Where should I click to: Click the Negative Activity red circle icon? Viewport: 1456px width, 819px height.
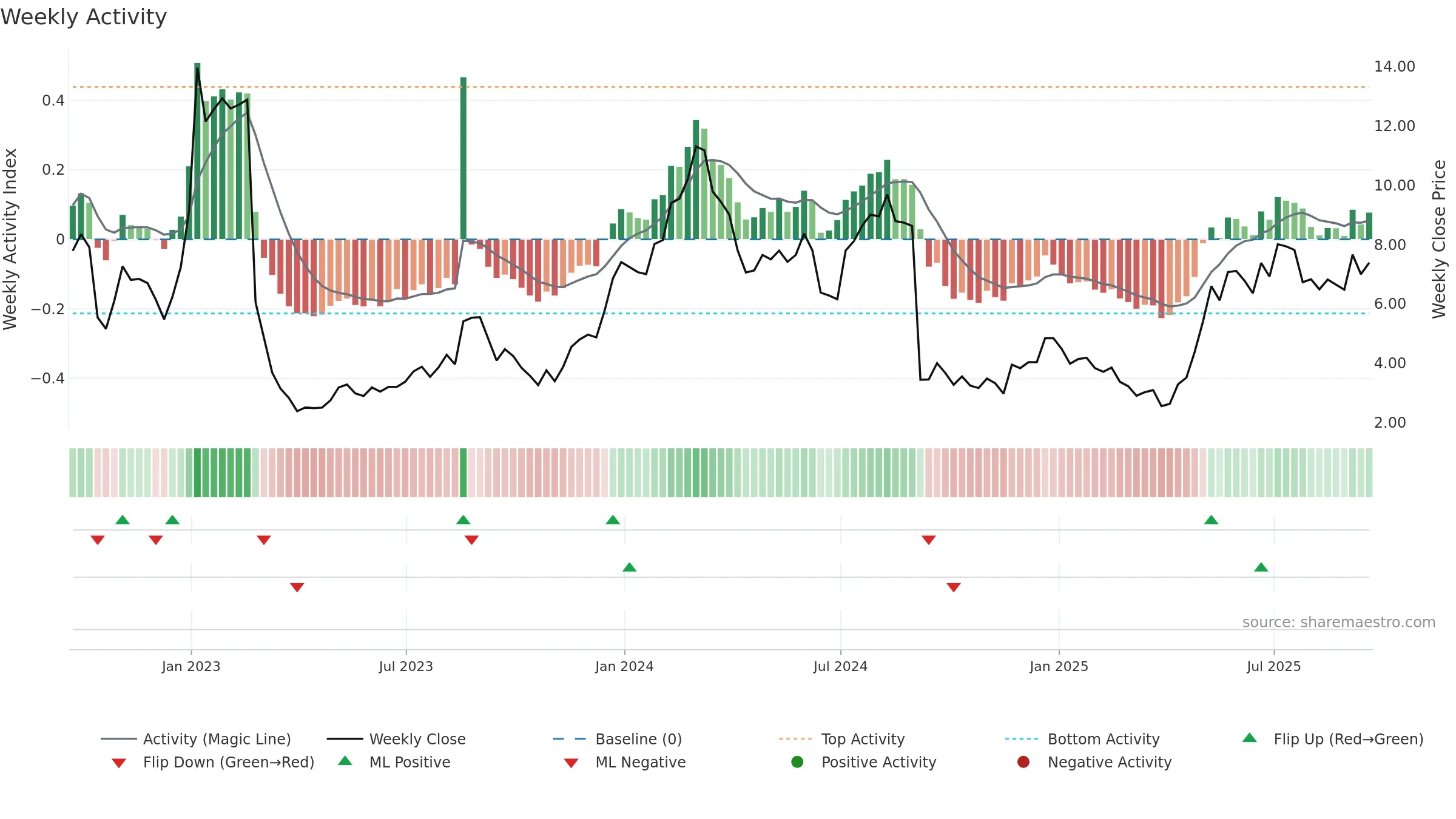pos(1023,761)
